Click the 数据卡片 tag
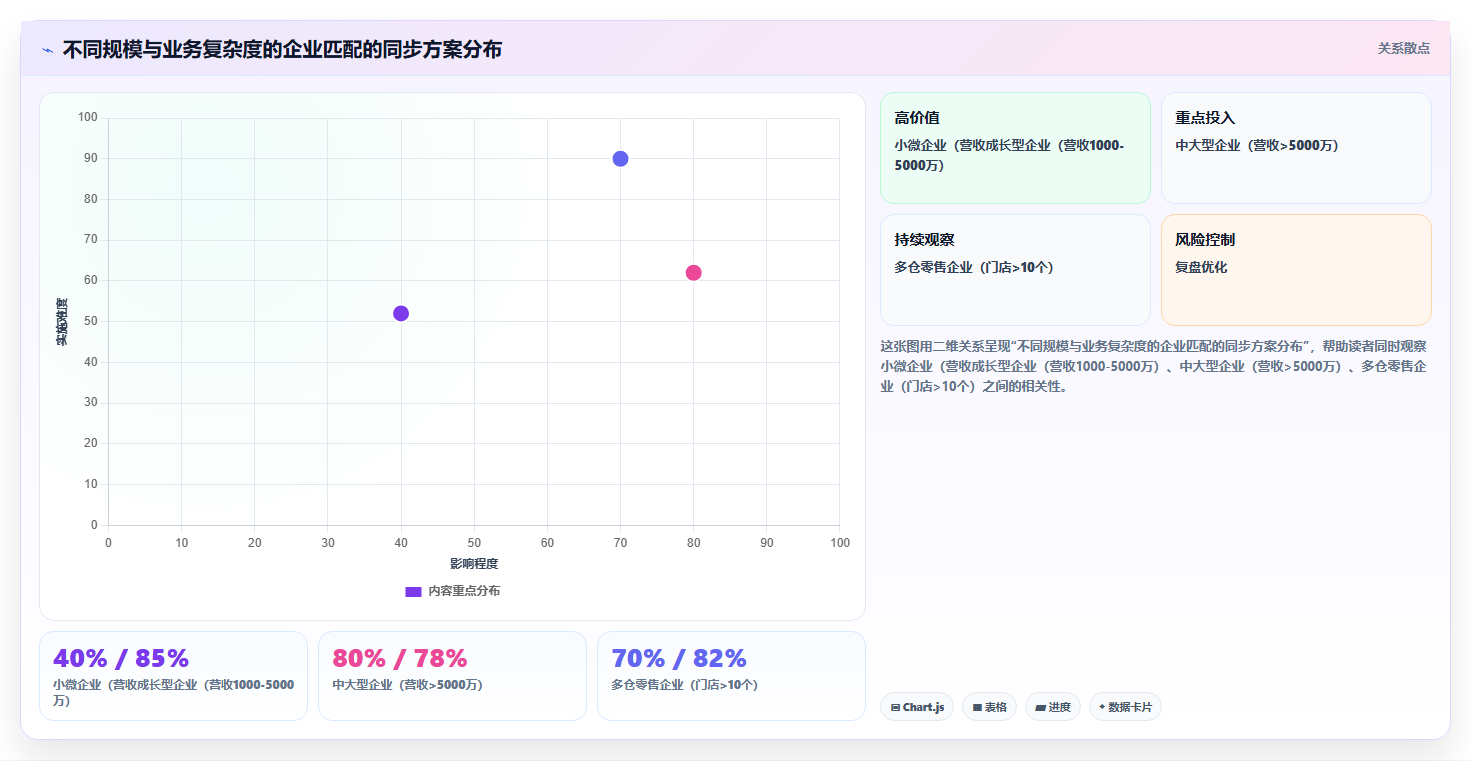This screenshot has height=761, width=1471. [x=1125, y=707]
